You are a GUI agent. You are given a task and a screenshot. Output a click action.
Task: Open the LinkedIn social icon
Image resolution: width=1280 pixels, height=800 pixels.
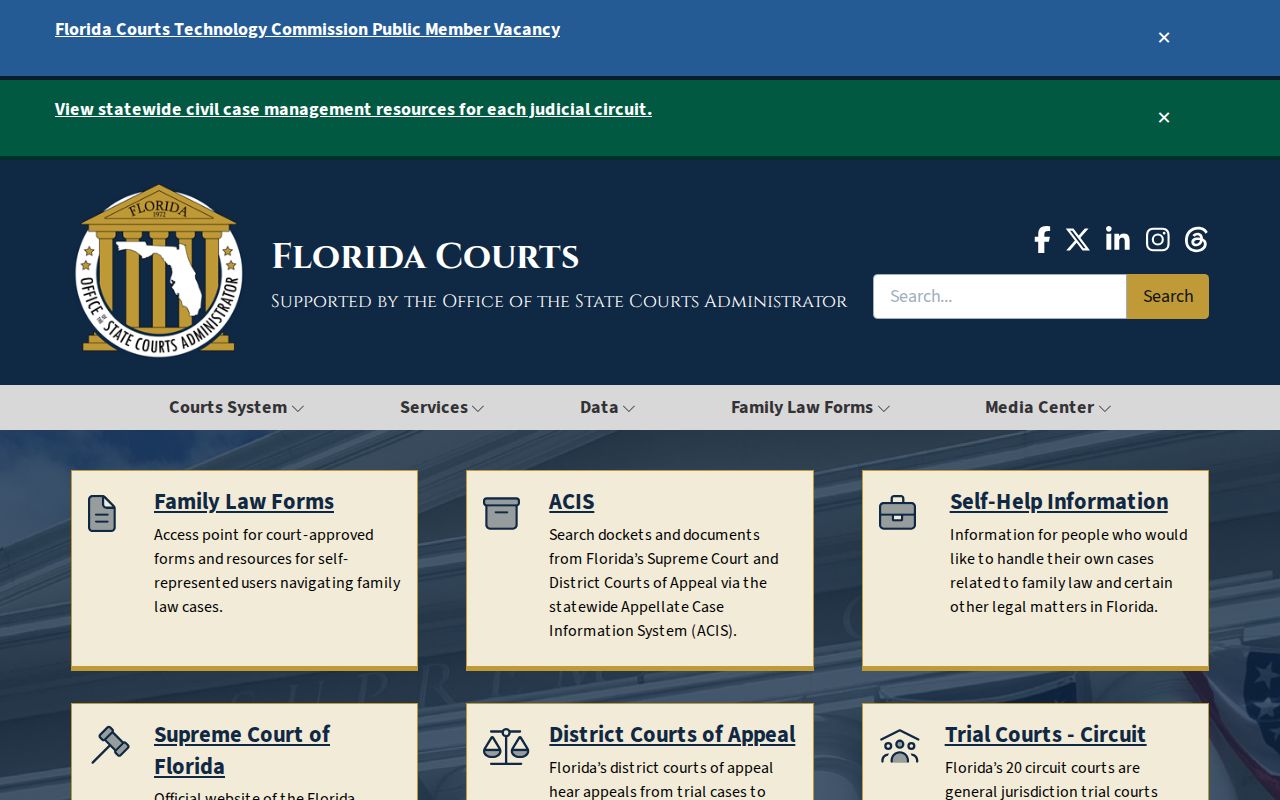pyautogui.click(x=1118, y=239)
